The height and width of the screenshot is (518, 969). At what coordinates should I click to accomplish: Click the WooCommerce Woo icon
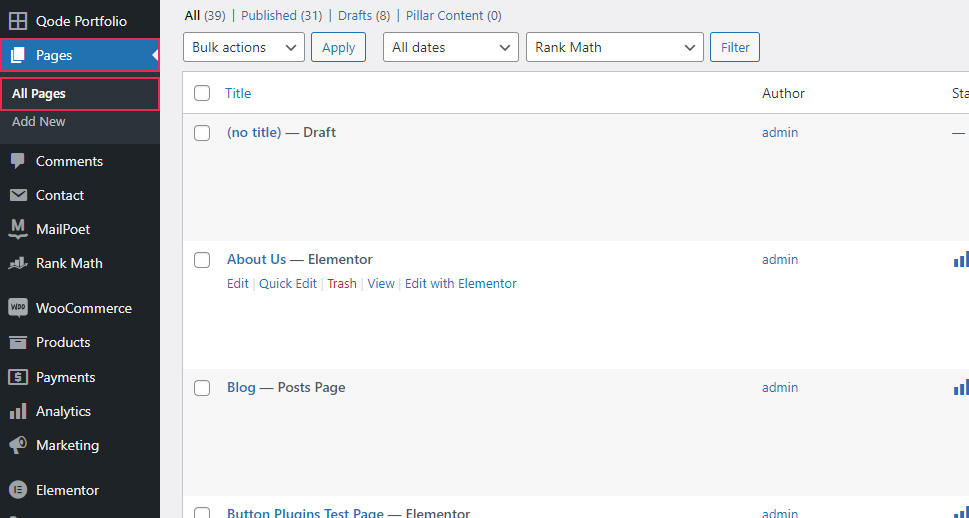tap(18, 308)
